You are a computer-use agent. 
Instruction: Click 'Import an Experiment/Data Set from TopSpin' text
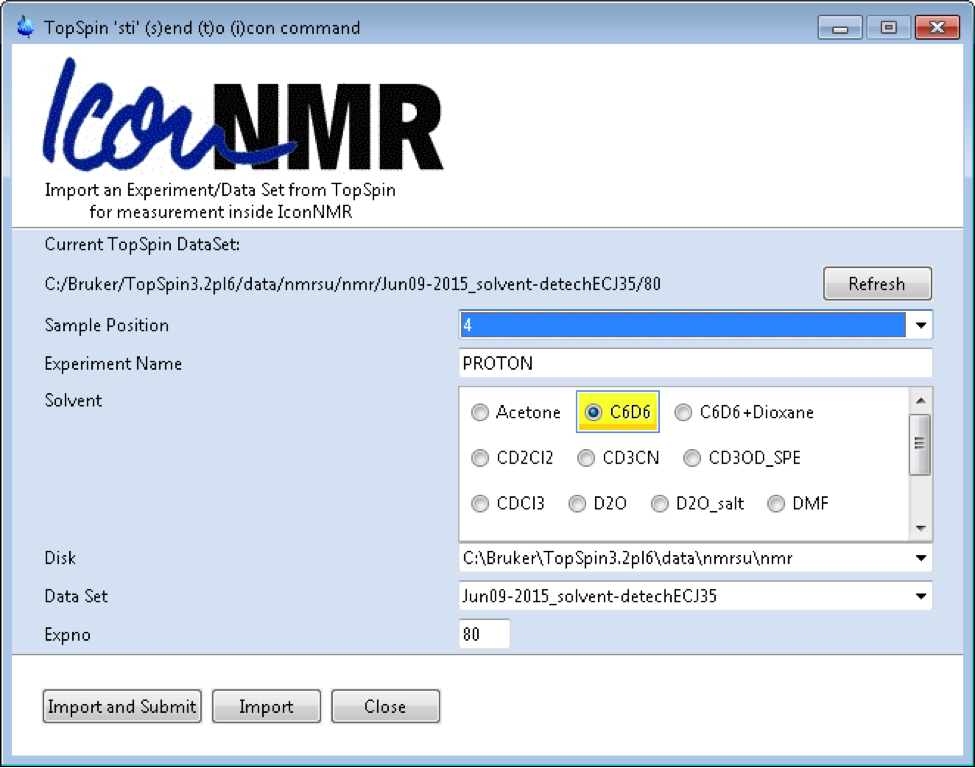click(220, 190)
